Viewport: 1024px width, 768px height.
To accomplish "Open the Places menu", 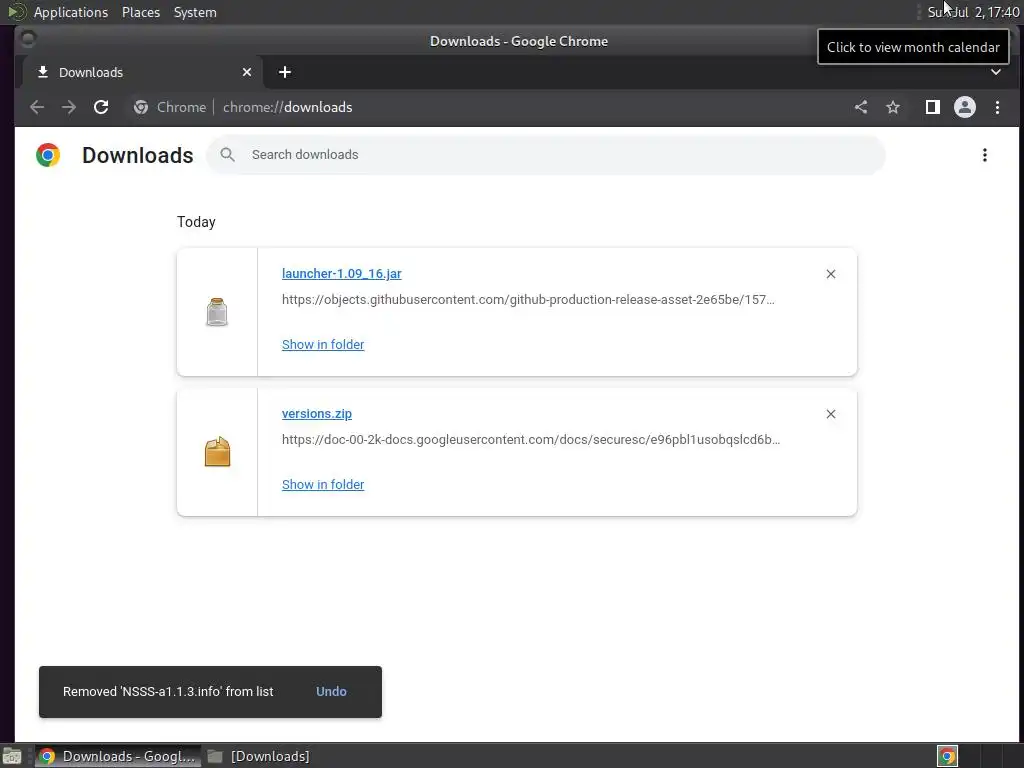I will [141, 12].
